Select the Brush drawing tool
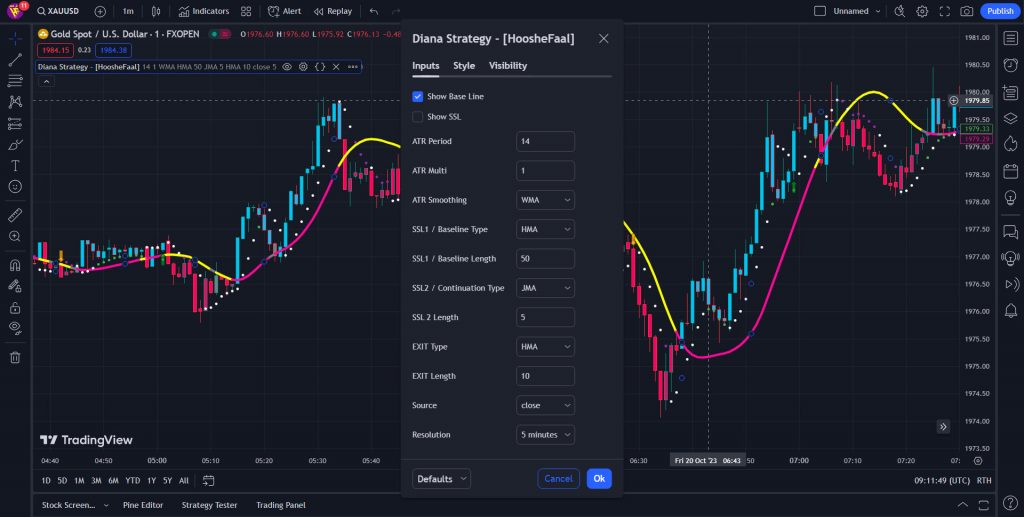The image size is (1024, 517). coord(15,145)
